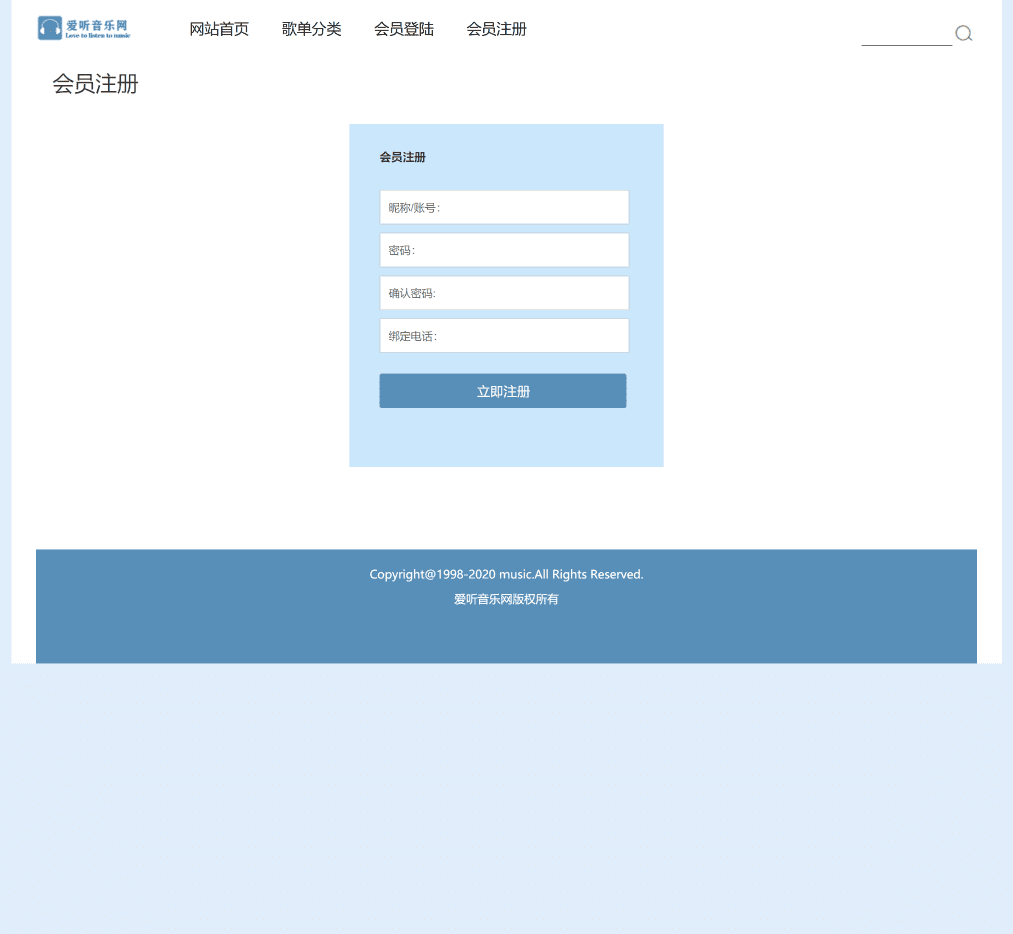Image resolution: width=1013 pixels, height=934 pixels.
Task: Click 爱听音乐网版权所有 footer text
Action: pyautogui.click(x=506, y=599)
